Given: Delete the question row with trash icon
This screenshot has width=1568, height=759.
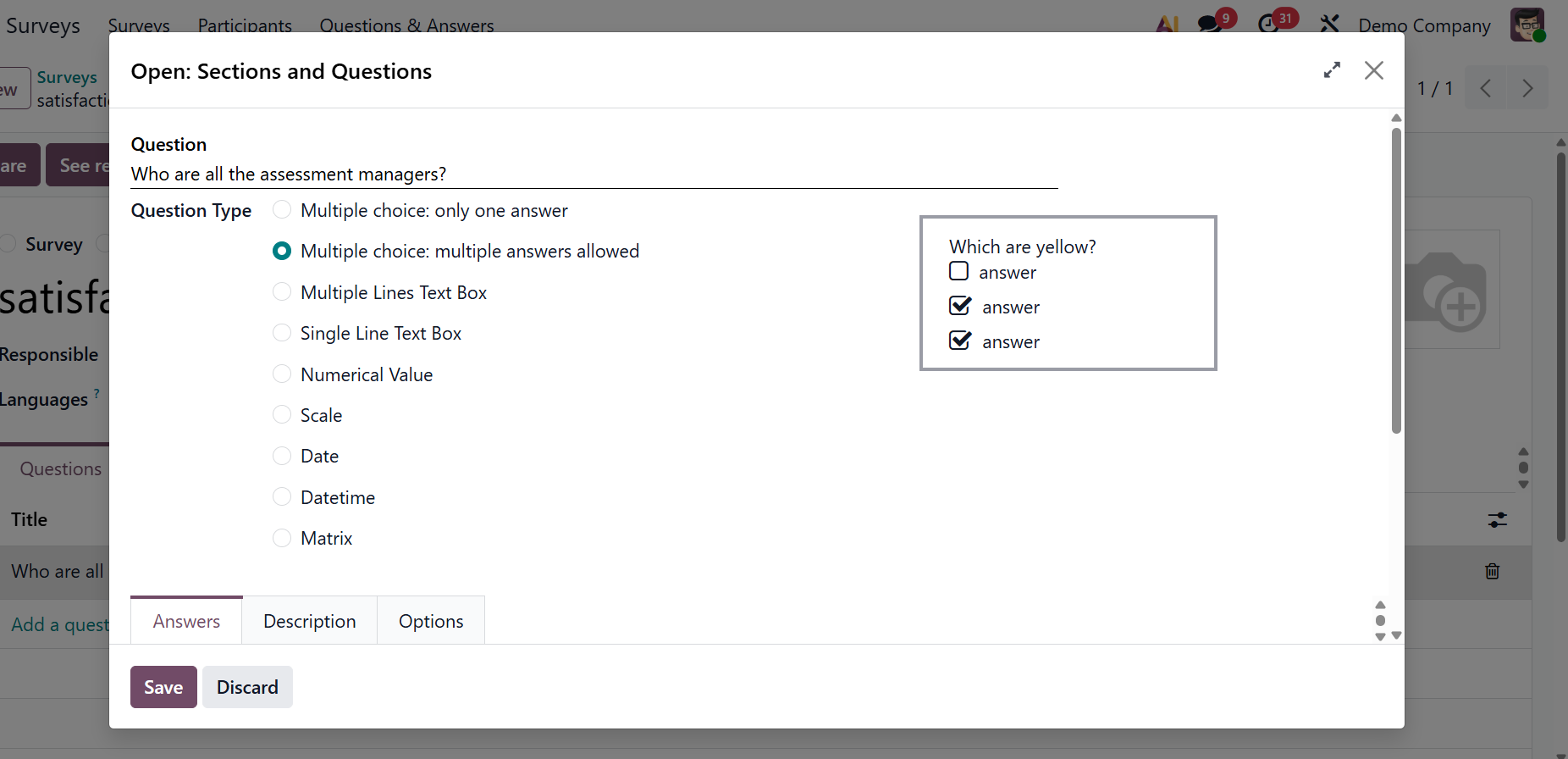Looking at the screenshot, I should click(1492, 571).
